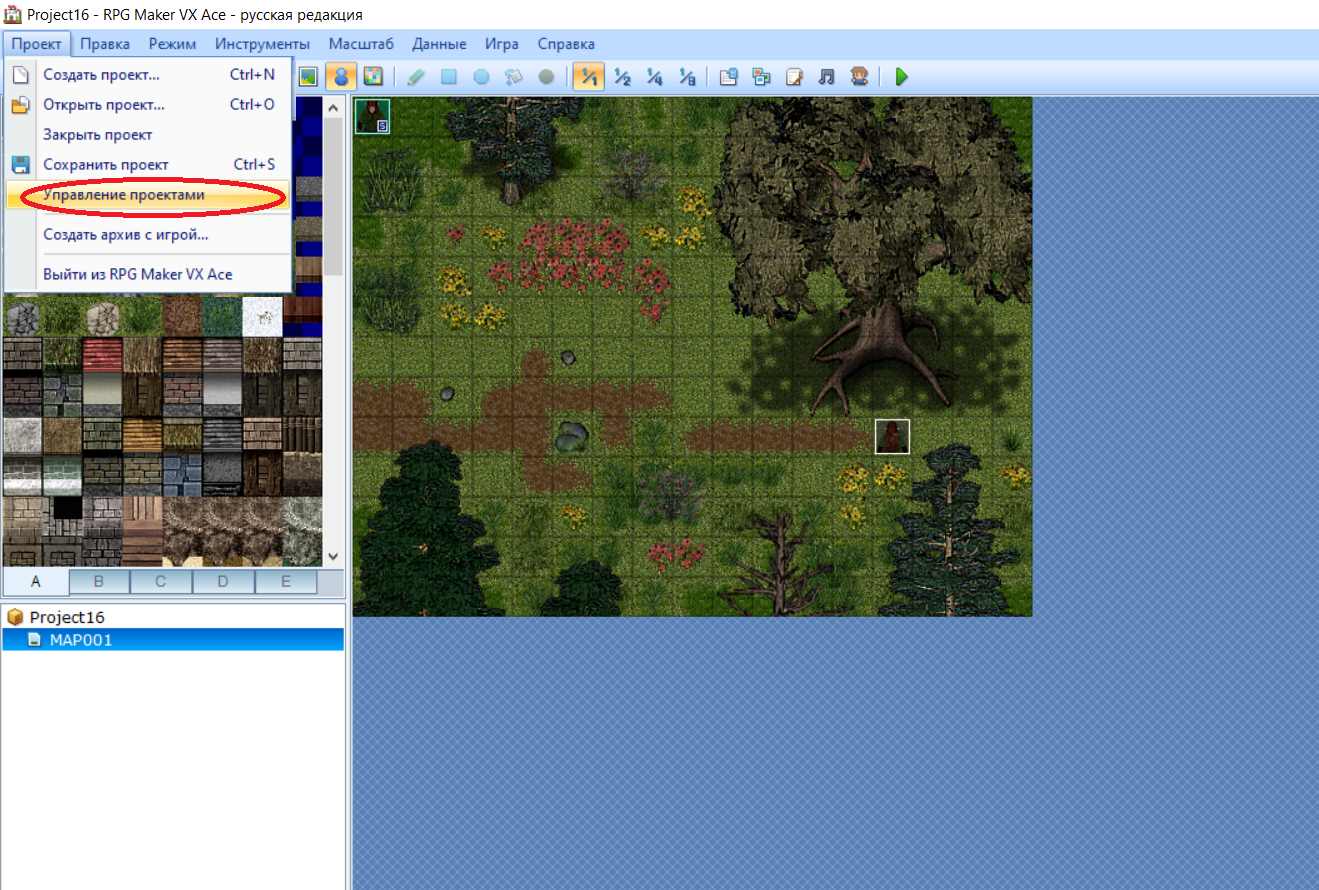Open the Игра menu
This screenshot has height=890, width=1319.
pyautogui.click(x=501, y=44)
